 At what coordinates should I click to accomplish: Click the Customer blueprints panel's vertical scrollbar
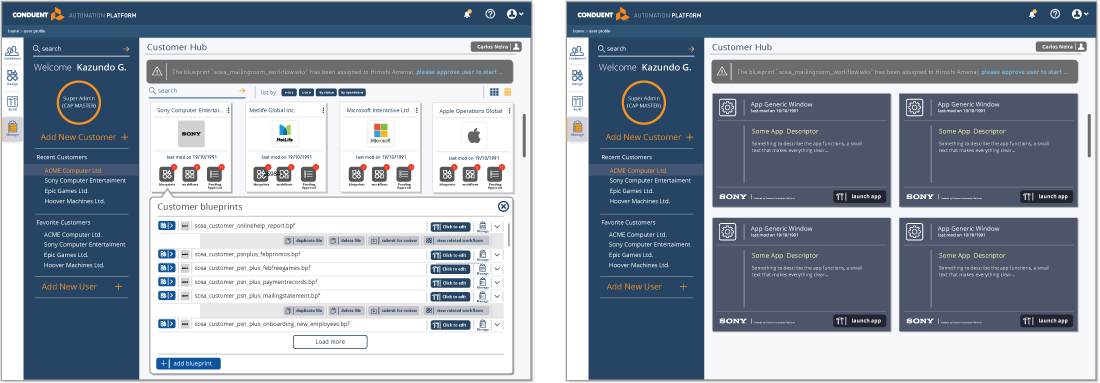click(509, 235)
